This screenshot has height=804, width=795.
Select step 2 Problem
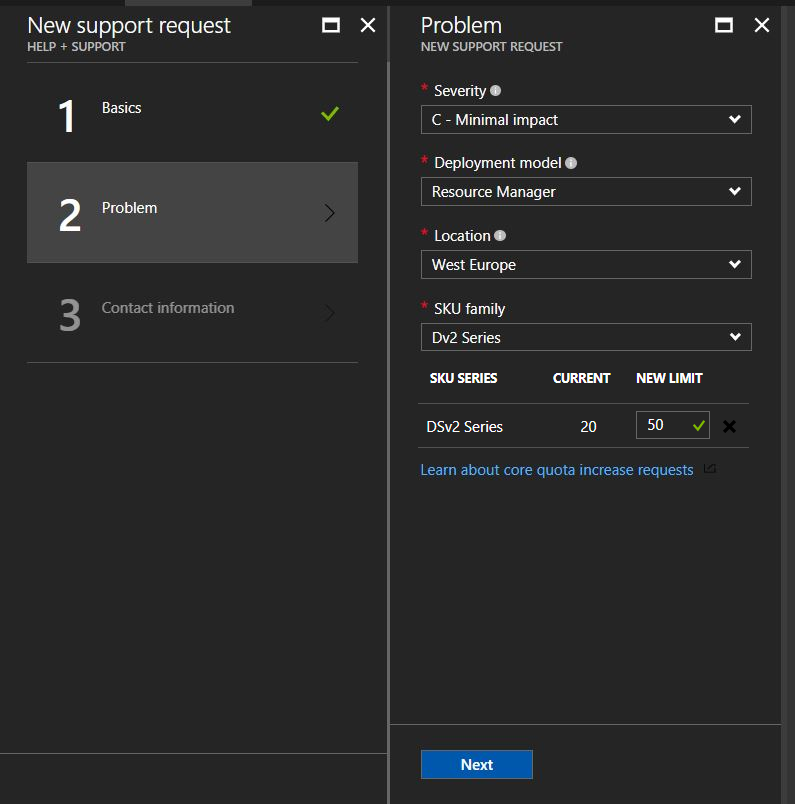192,212
